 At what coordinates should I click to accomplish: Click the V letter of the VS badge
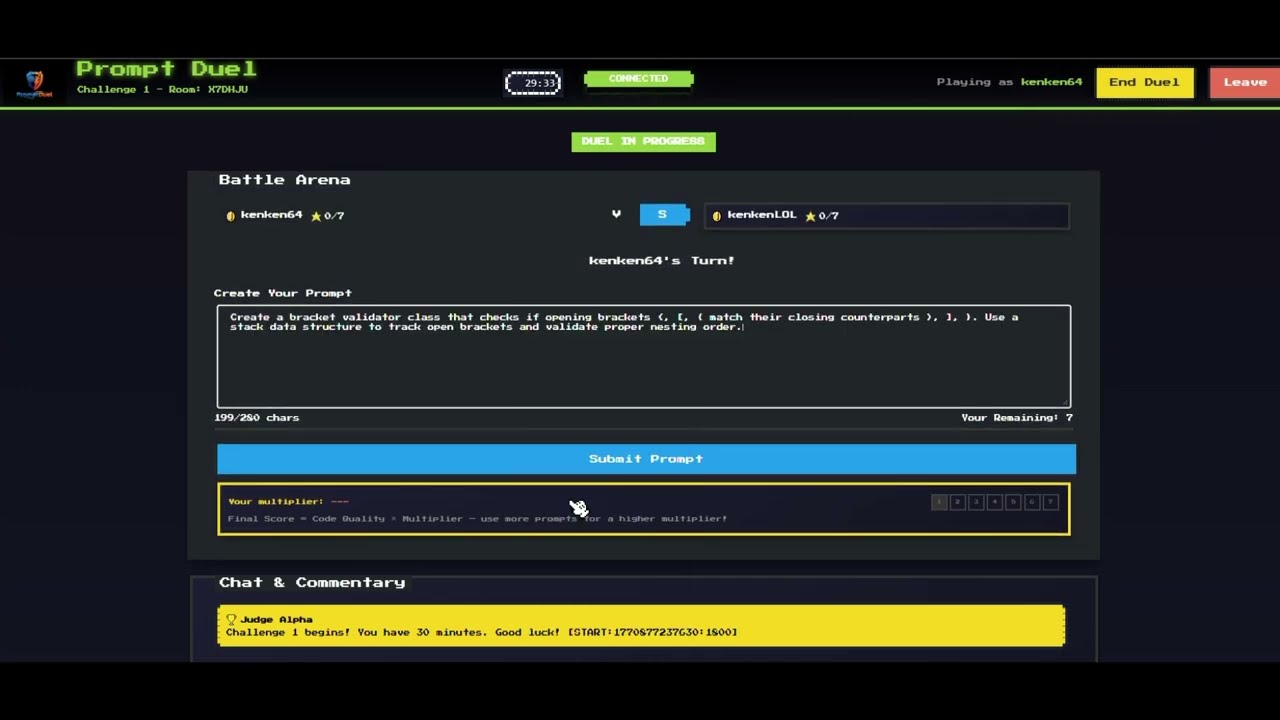click(616, 214)
